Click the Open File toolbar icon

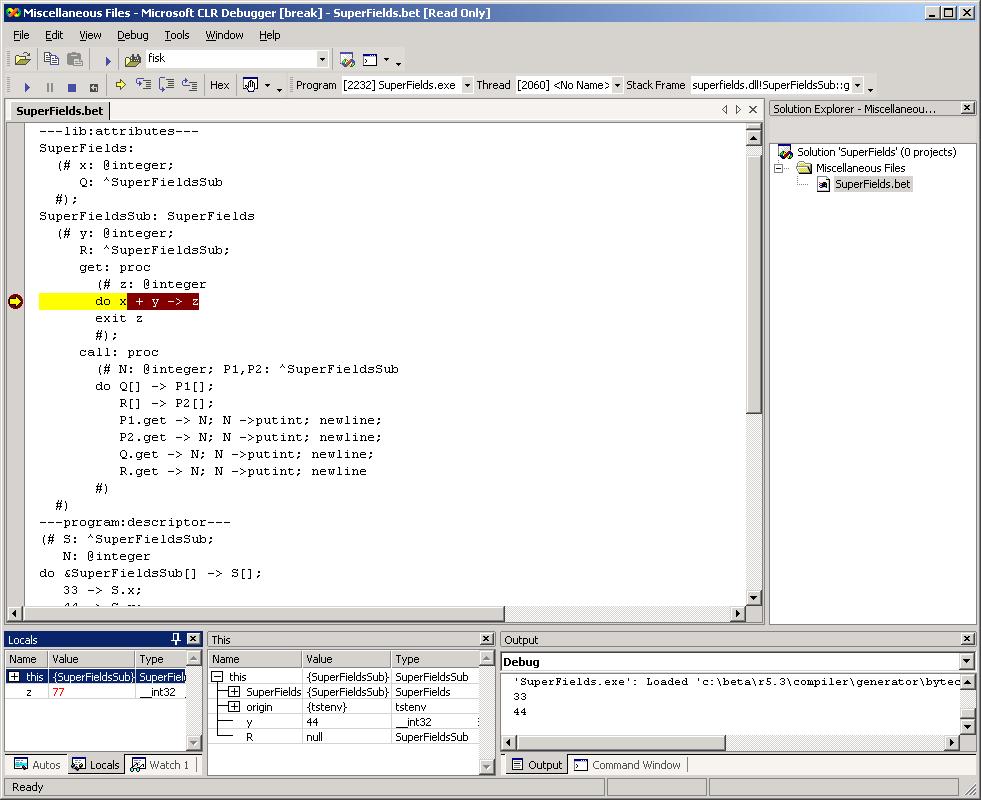[x=22, y=60]
